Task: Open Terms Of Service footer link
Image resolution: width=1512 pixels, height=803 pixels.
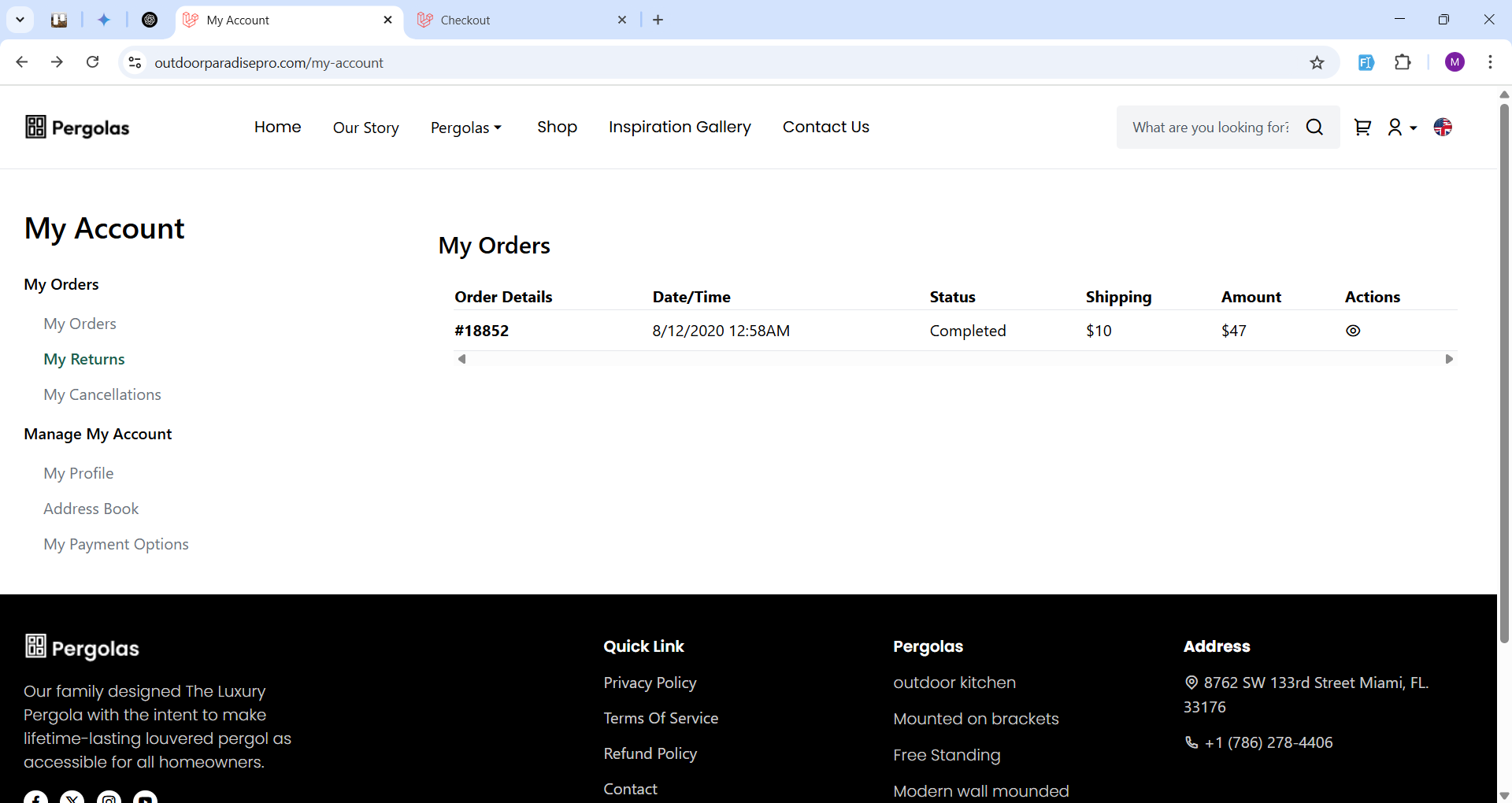Action: (x=661, y=718)
